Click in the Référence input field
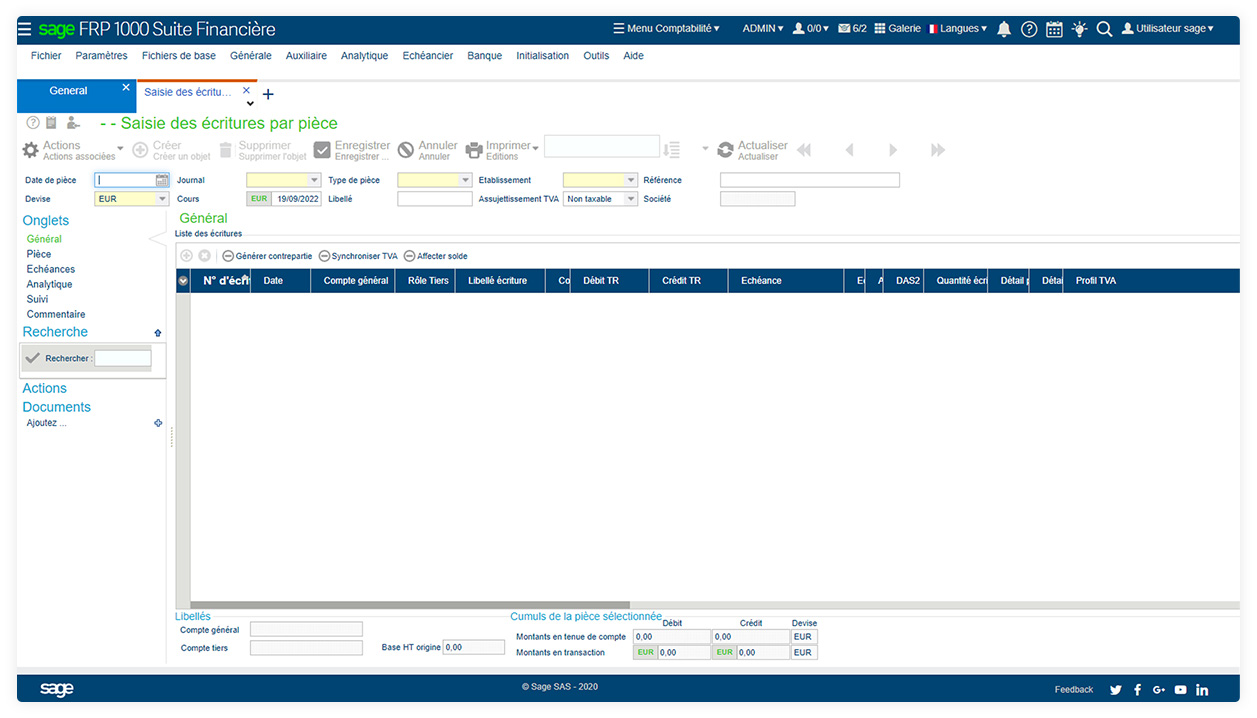Viewport: 1257px width, 718px height. tap(810, 180)
